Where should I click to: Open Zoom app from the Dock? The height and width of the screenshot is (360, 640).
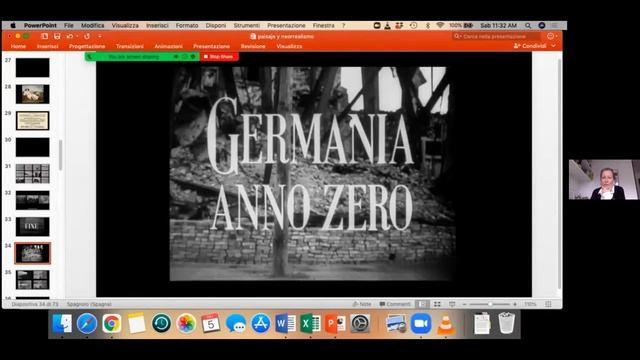click(x=421, y=324)
